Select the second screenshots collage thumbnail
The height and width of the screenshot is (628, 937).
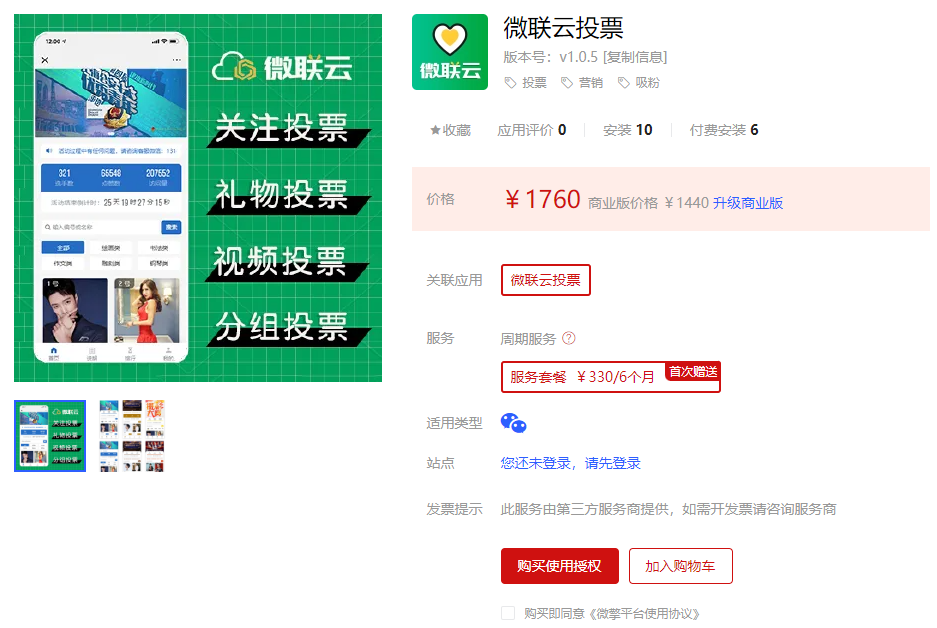[131, 436]
